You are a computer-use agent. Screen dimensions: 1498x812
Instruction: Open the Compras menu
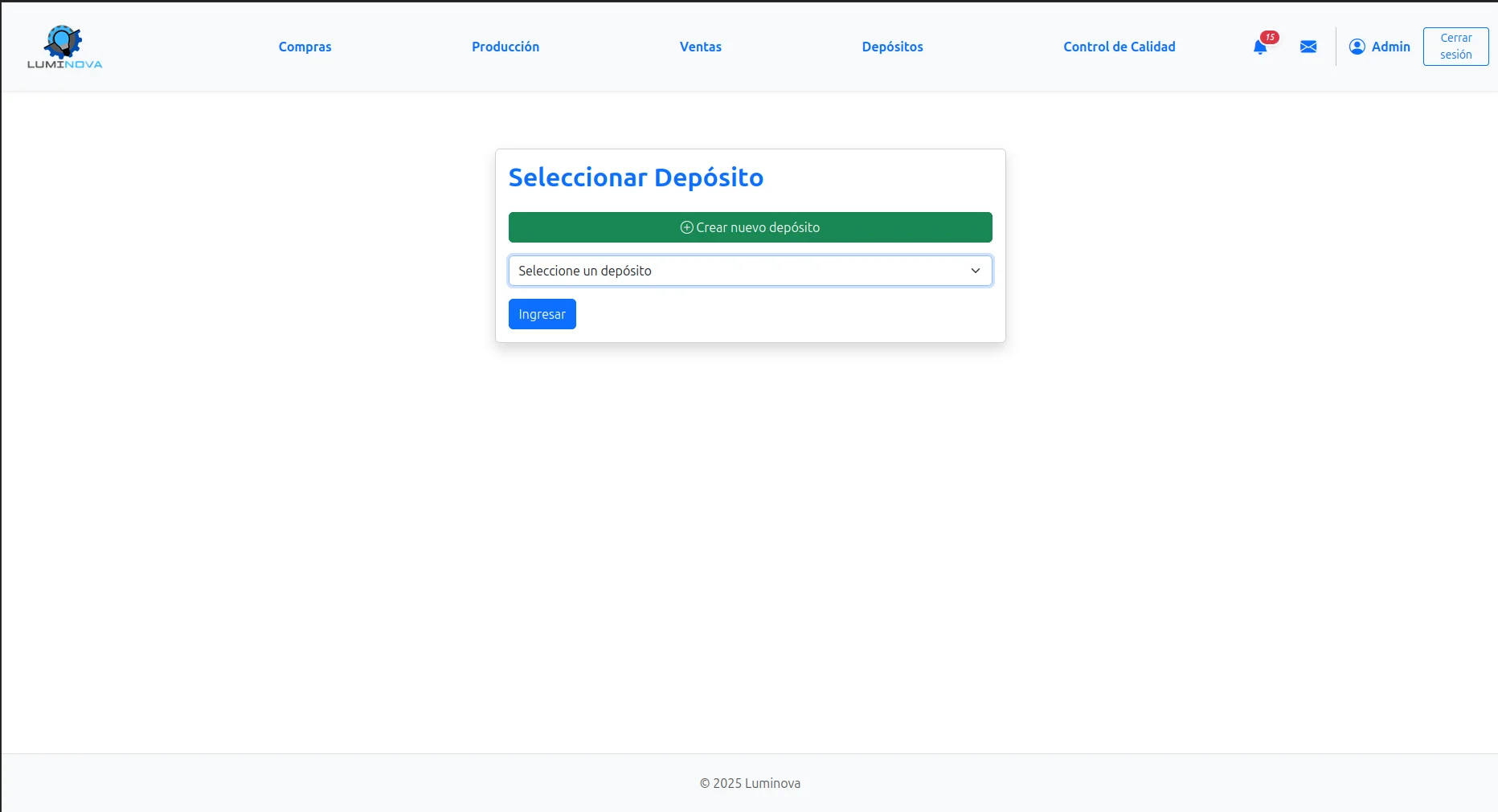tap(305, 47)
